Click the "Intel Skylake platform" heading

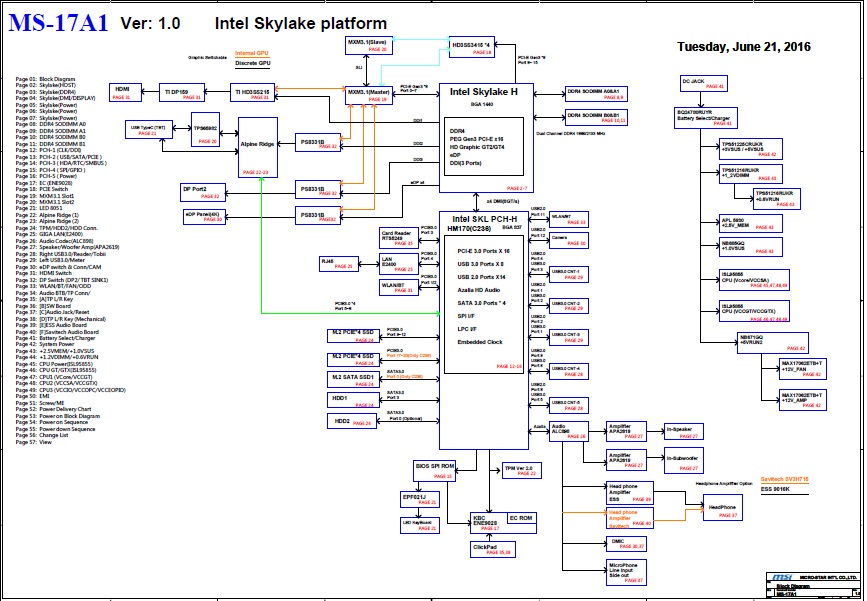(x=301, y=23)
